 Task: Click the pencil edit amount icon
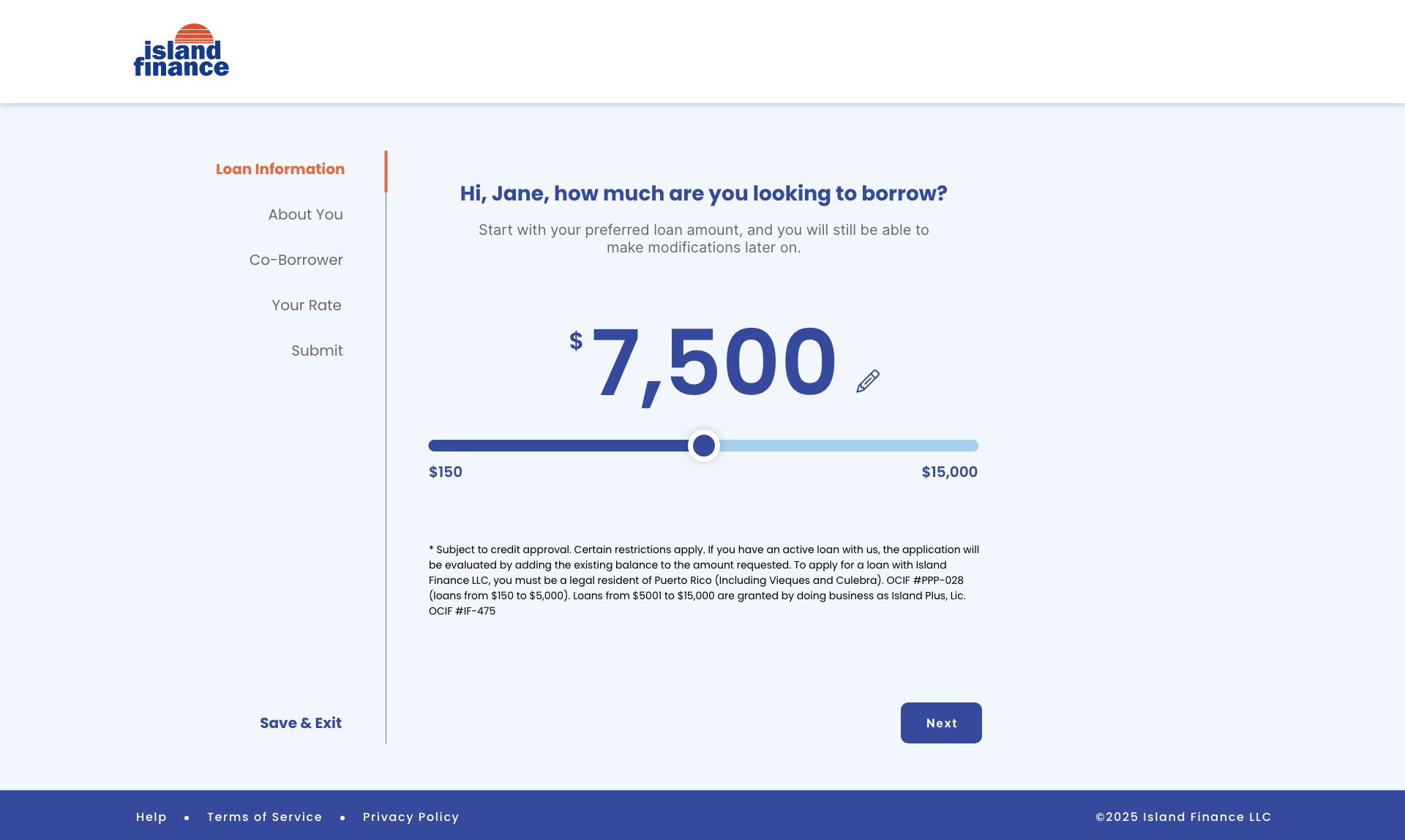(868, 381)
